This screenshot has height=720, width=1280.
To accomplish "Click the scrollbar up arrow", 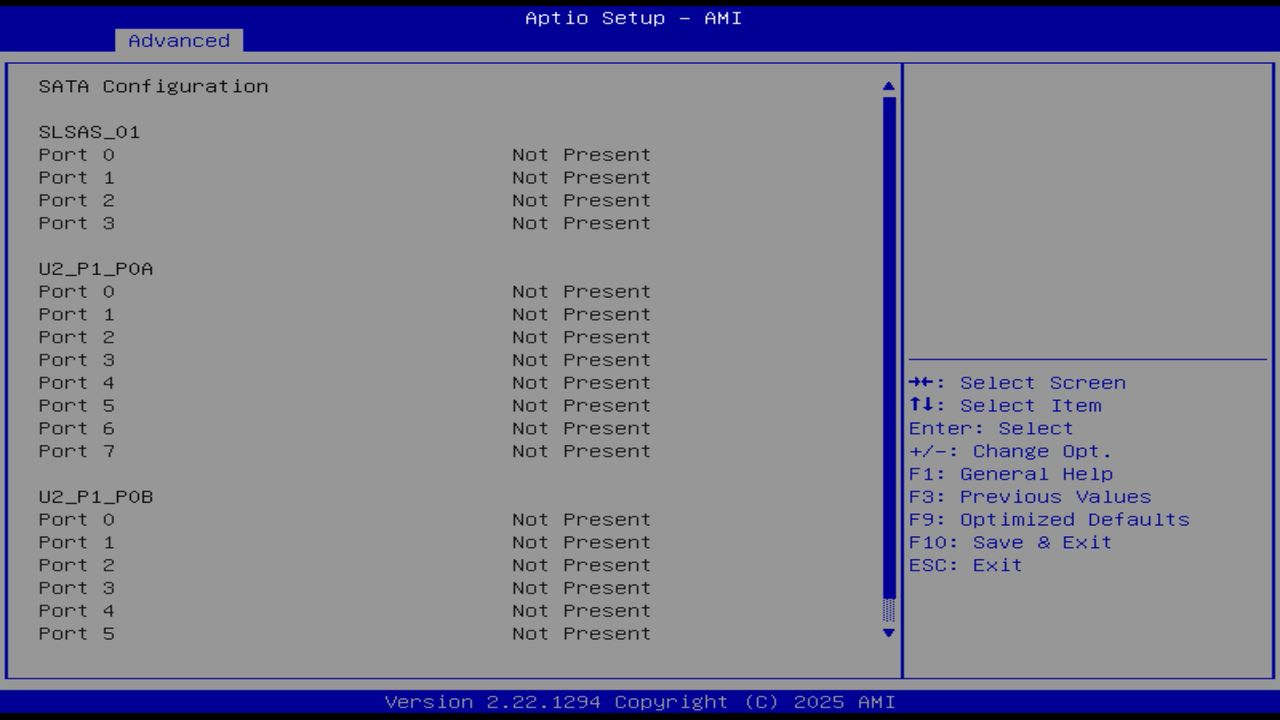I will pyautogui.click(x=886, y=87).
